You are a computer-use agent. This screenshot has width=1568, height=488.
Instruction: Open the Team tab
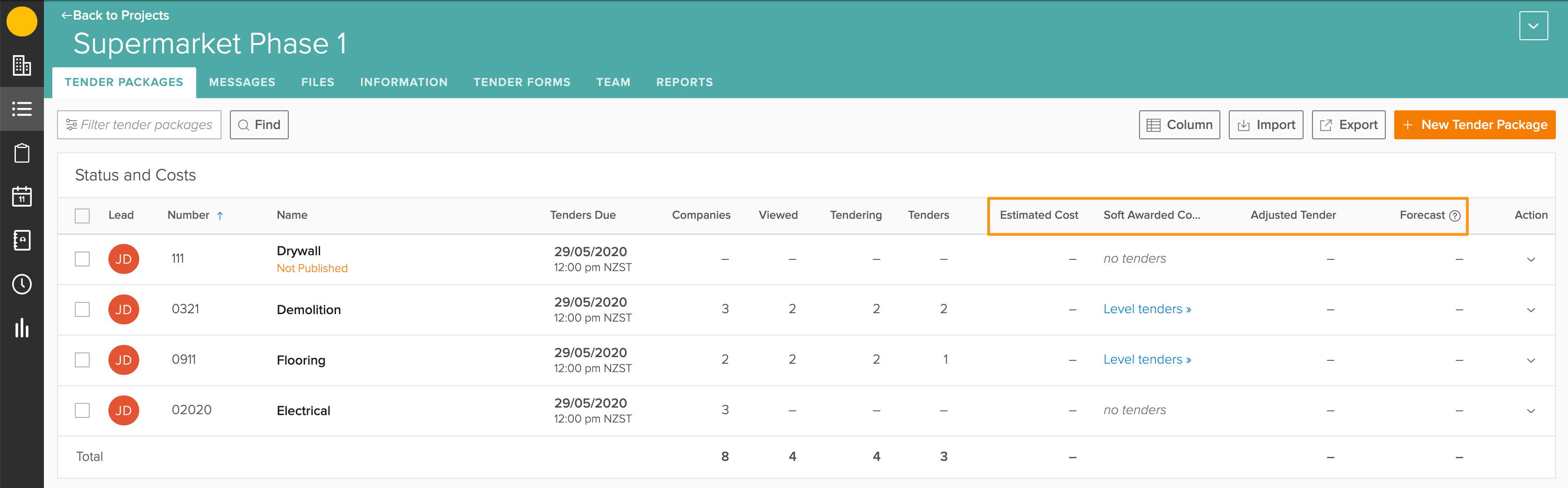pyautogui.click(x=613, y=82)
